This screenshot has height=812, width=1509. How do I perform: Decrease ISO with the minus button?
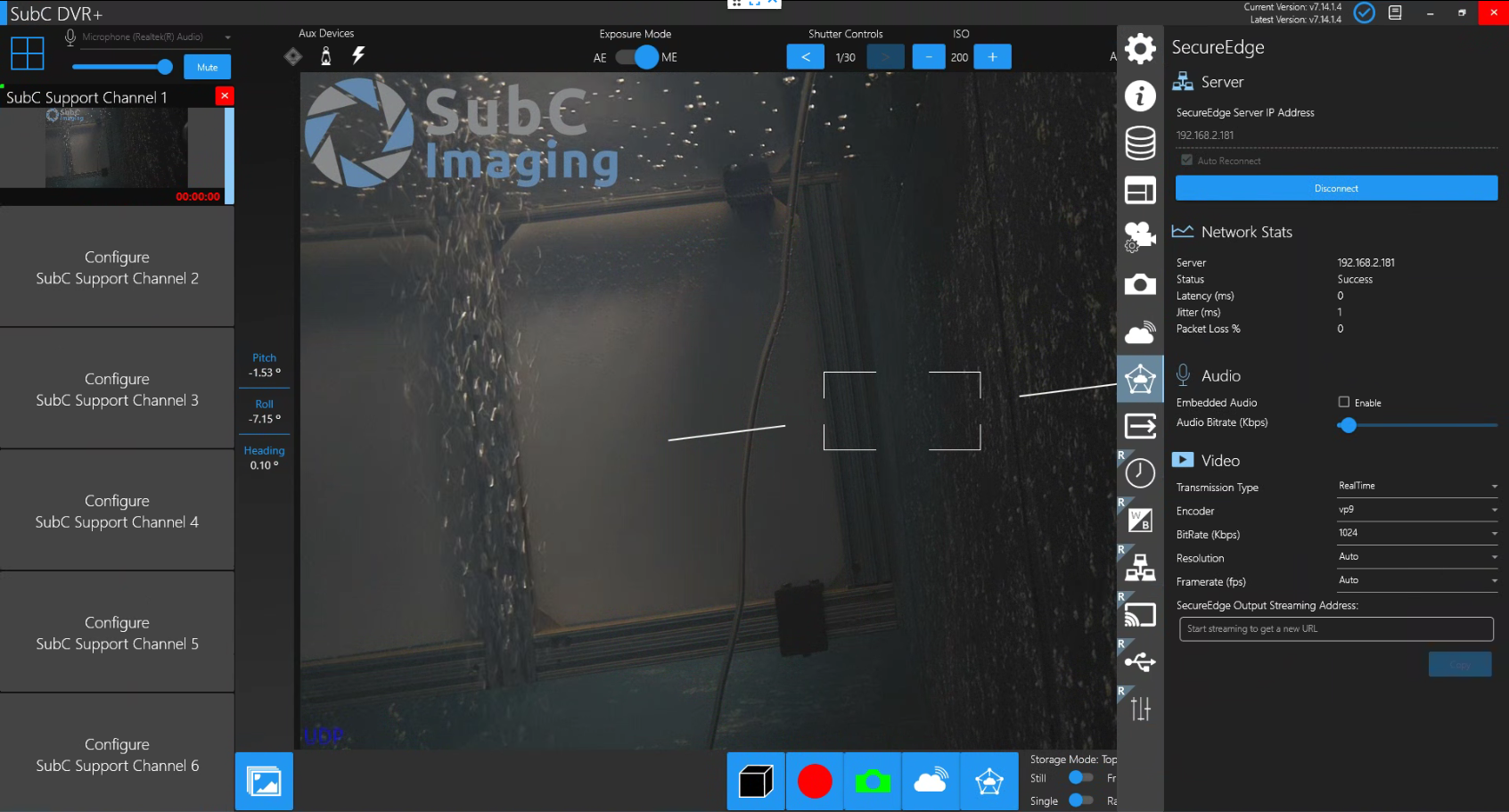click(x=929, y=57)
